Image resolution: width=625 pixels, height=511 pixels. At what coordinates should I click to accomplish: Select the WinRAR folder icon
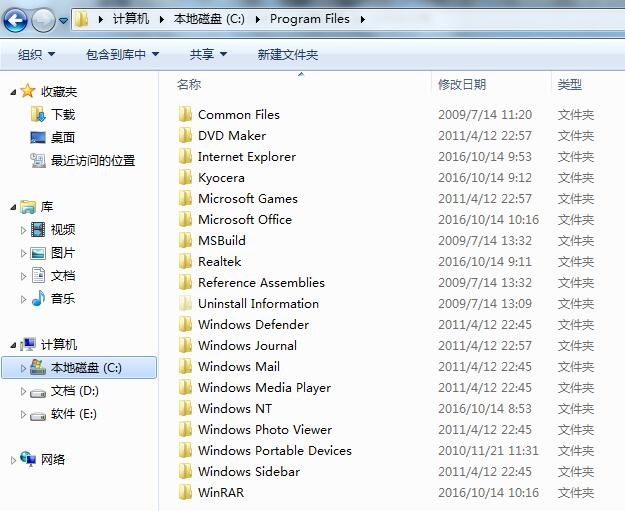coord(185,492)
